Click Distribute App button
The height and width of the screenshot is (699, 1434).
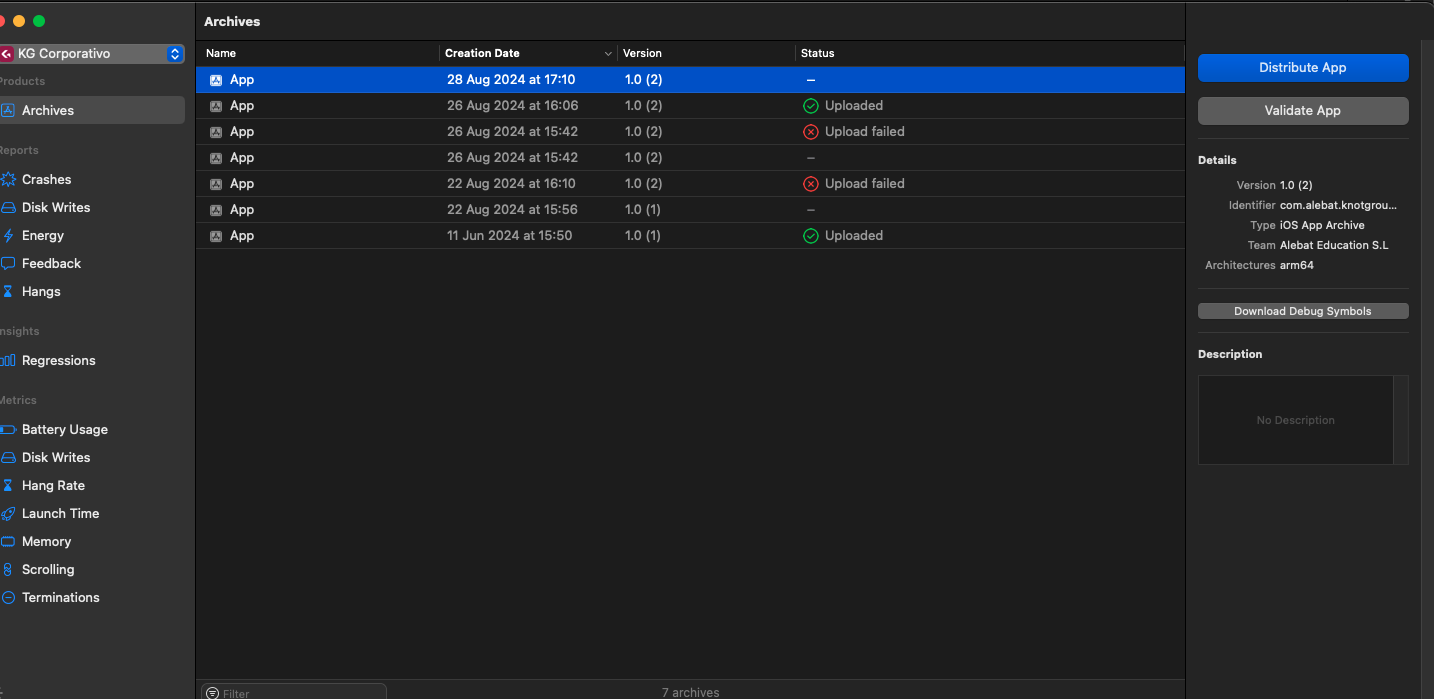coord(1302,68)
